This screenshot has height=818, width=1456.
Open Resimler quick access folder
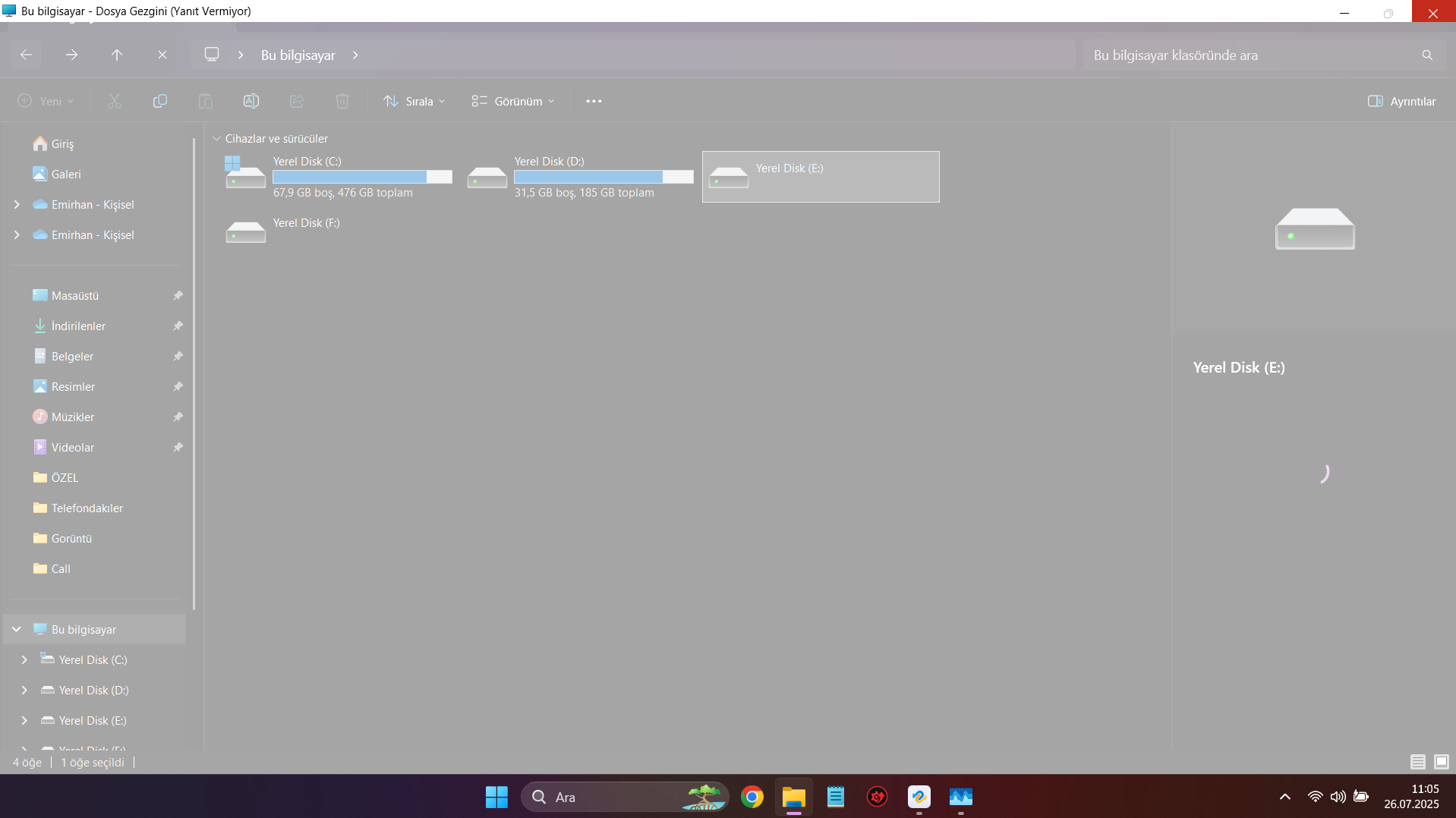tap(94, 387)
